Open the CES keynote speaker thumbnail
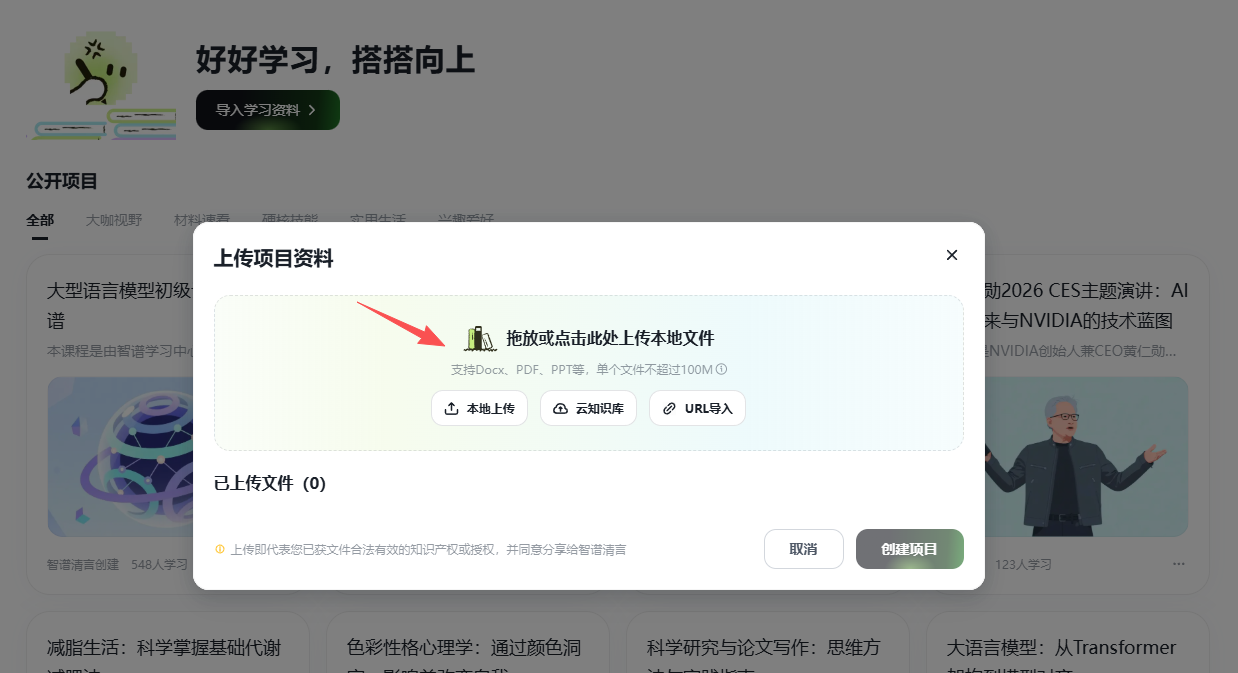 (1085, 456)
